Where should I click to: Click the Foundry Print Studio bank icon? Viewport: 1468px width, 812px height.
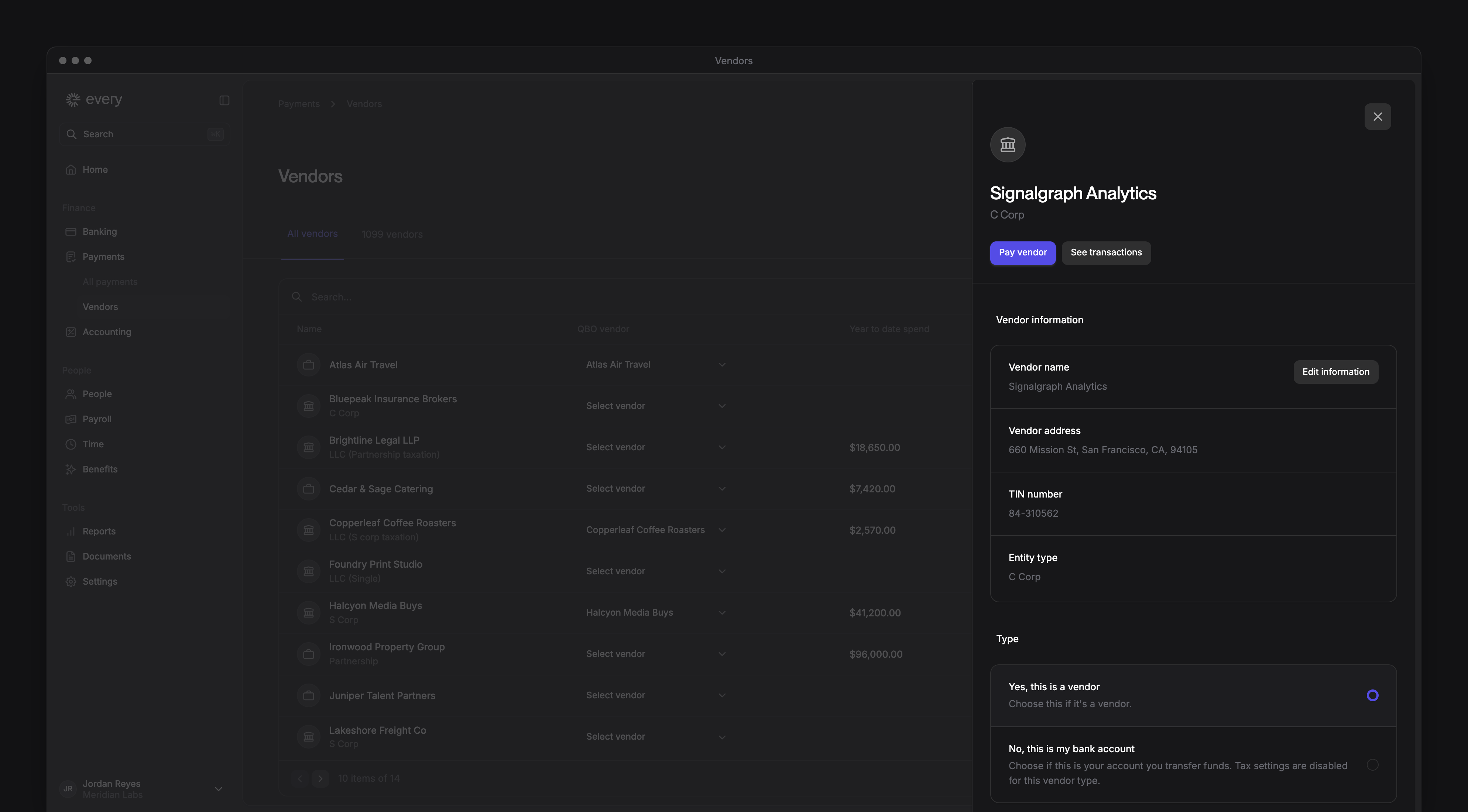(308, 571)
